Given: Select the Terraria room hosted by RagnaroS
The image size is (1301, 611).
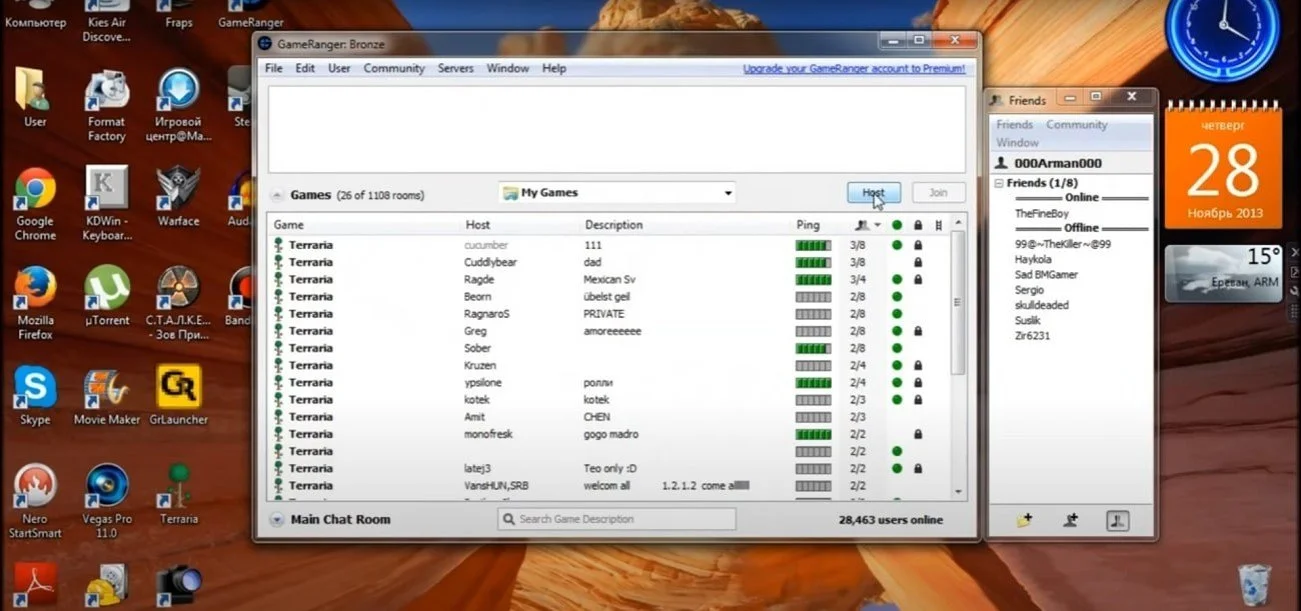Looking at the screenshot, I should click(608, 313).
